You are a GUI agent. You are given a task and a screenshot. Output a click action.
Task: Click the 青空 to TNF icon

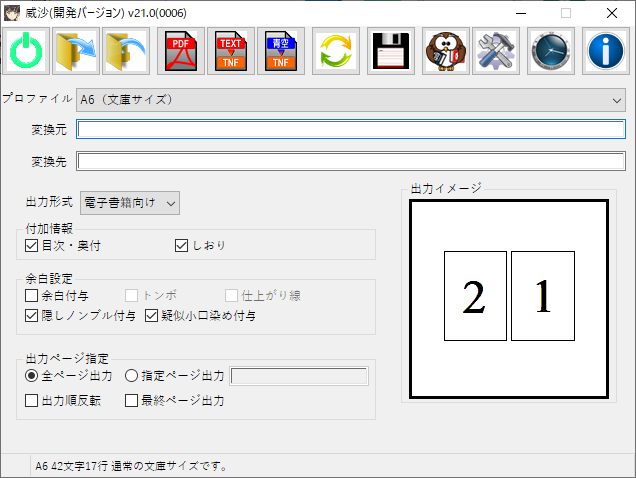(281, 51)
